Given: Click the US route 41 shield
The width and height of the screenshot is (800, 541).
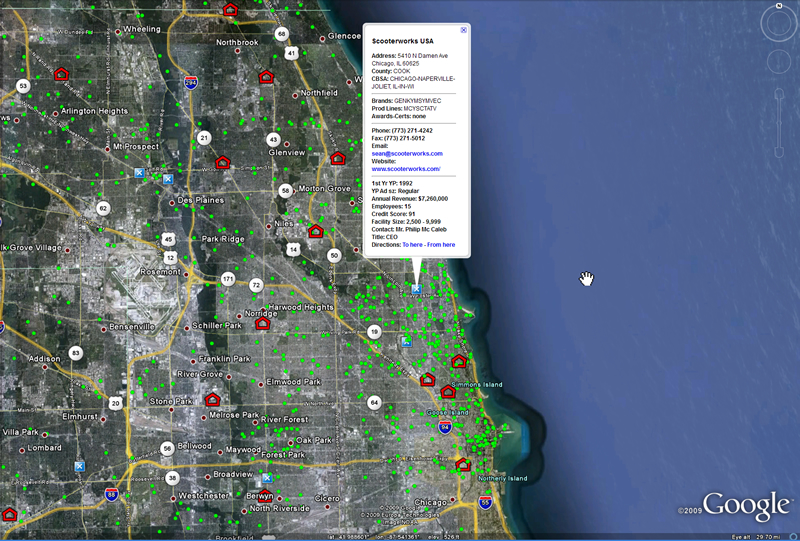Looking at the screenshot, I should [x=291, y=53].
